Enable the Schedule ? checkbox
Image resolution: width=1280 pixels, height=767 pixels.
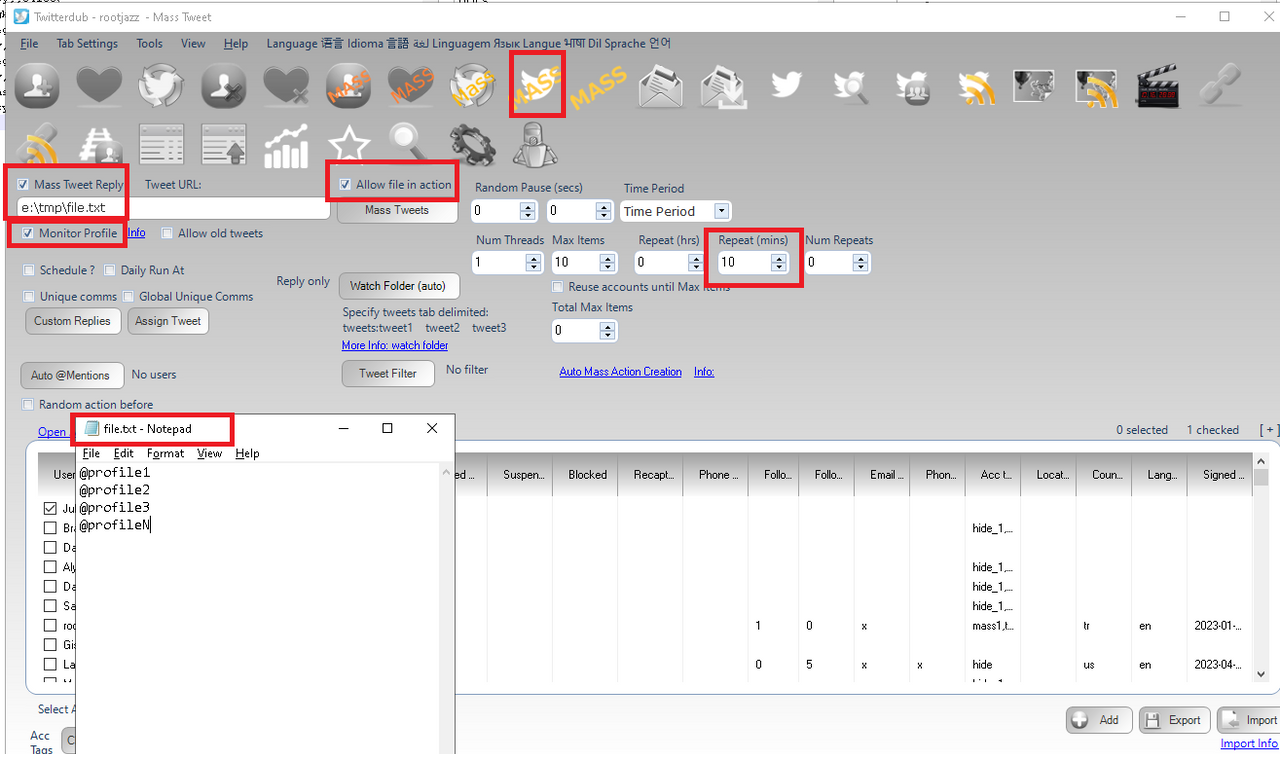coord(29,270)
